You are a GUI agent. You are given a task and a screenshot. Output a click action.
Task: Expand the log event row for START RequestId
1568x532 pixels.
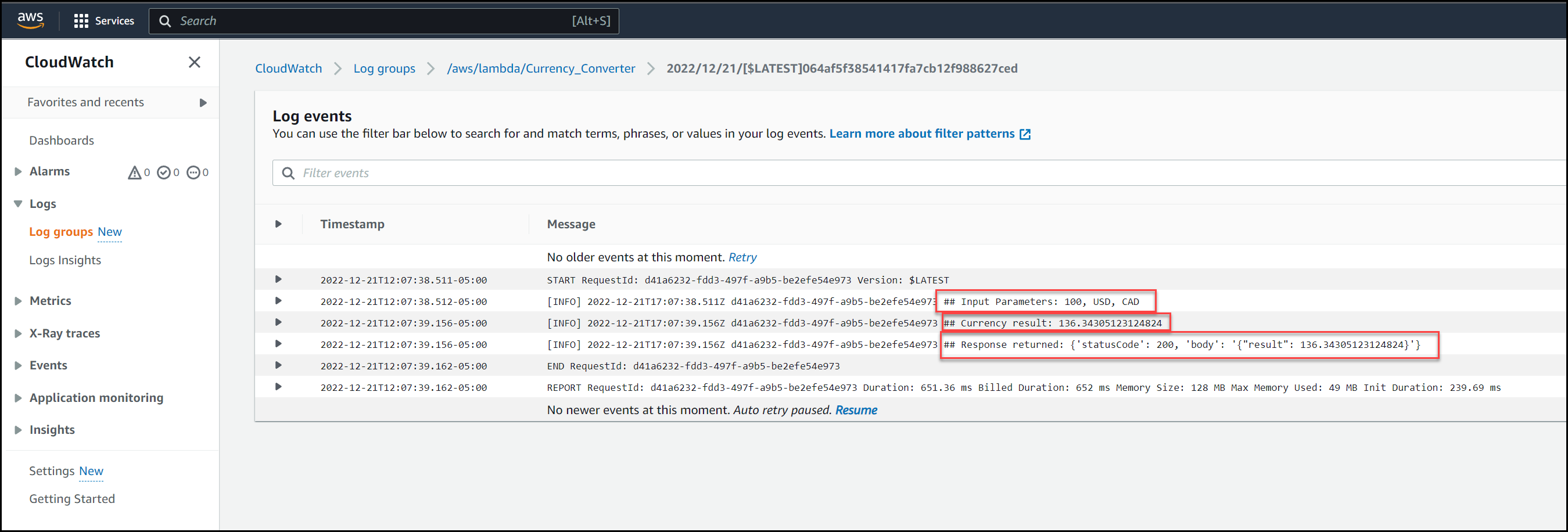pyautogui.click(x=278, y=279)
